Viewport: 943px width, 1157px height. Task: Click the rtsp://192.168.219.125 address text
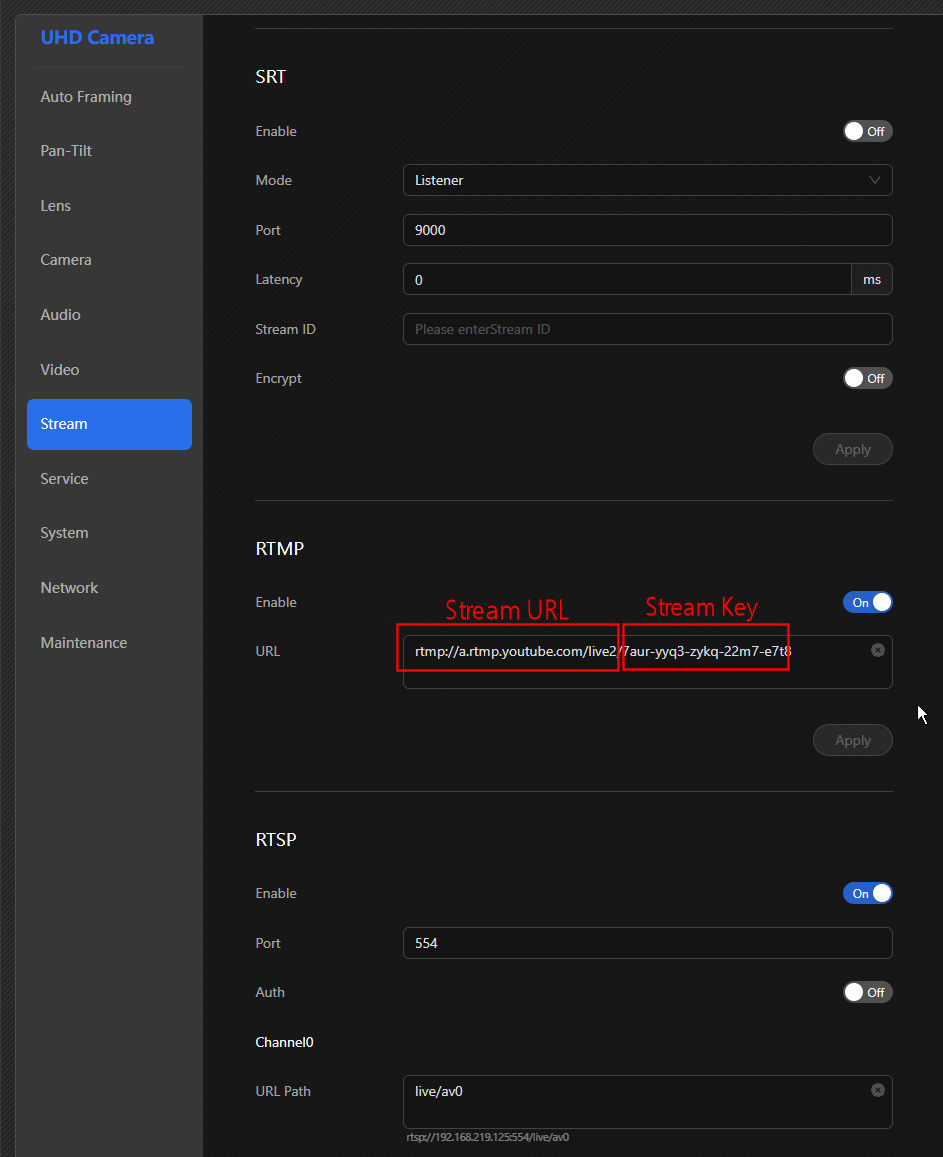[x=488, y=1137]
